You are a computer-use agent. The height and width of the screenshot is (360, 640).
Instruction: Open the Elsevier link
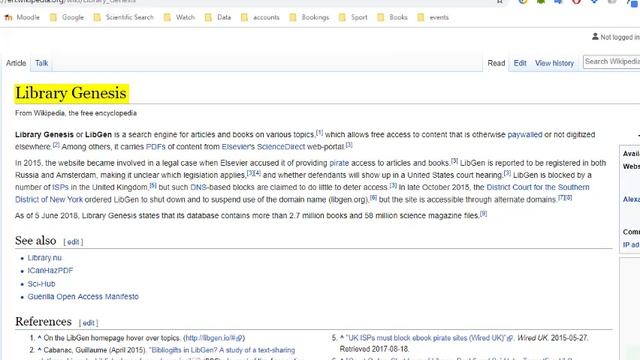coord(238,147)
